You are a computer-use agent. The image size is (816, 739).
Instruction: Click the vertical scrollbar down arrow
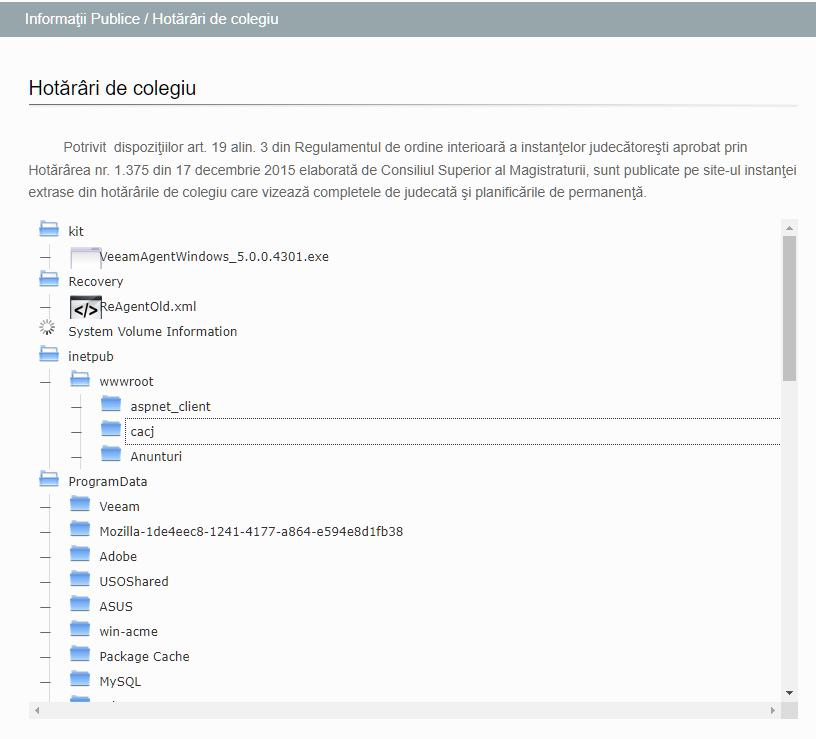(x=789, y=692)
